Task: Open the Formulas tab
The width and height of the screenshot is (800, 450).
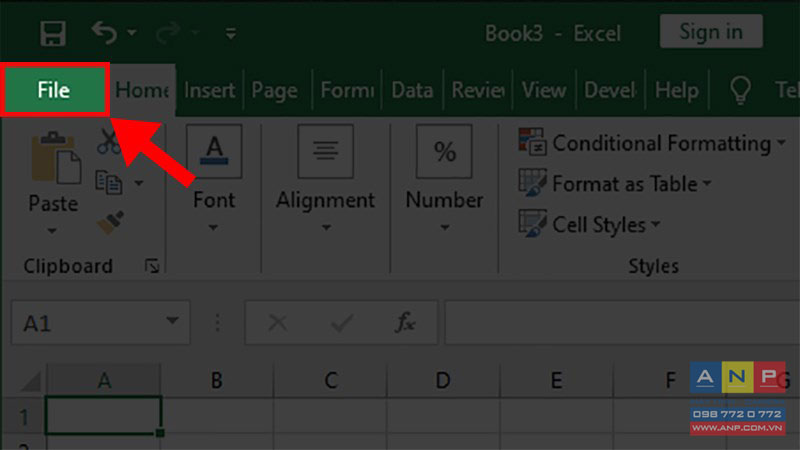Action: [347, 90]
